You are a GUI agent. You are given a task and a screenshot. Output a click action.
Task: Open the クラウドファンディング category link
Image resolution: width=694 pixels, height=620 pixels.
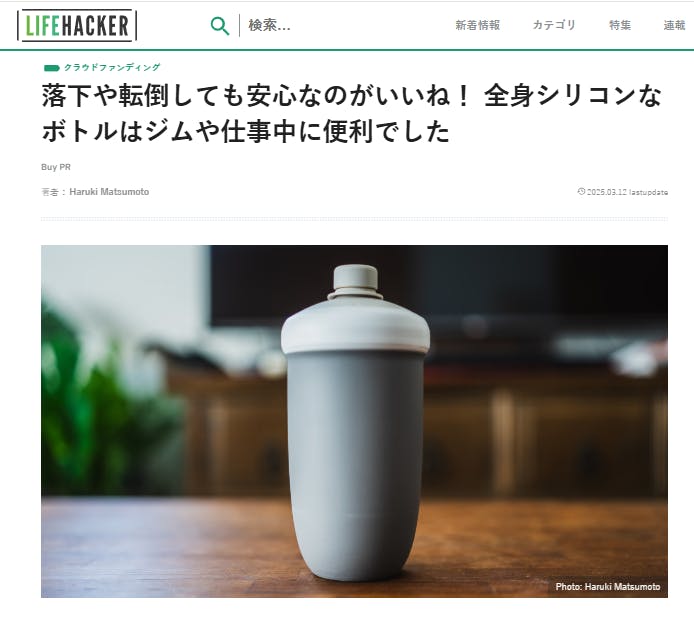(x=112, y=67)
